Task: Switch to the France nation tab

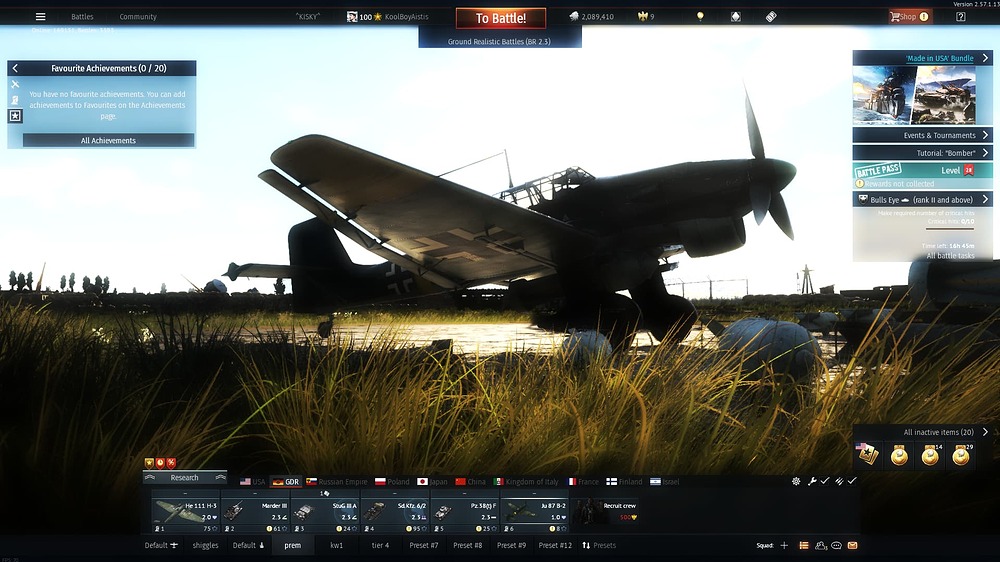Action: click(x=584, y=482)
